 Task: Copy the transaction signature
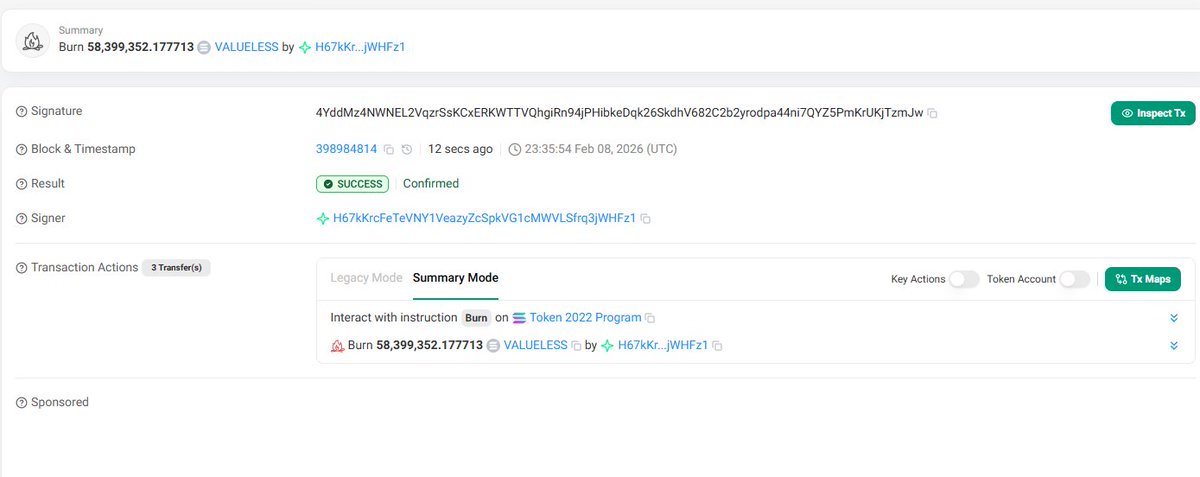[933, 114]
